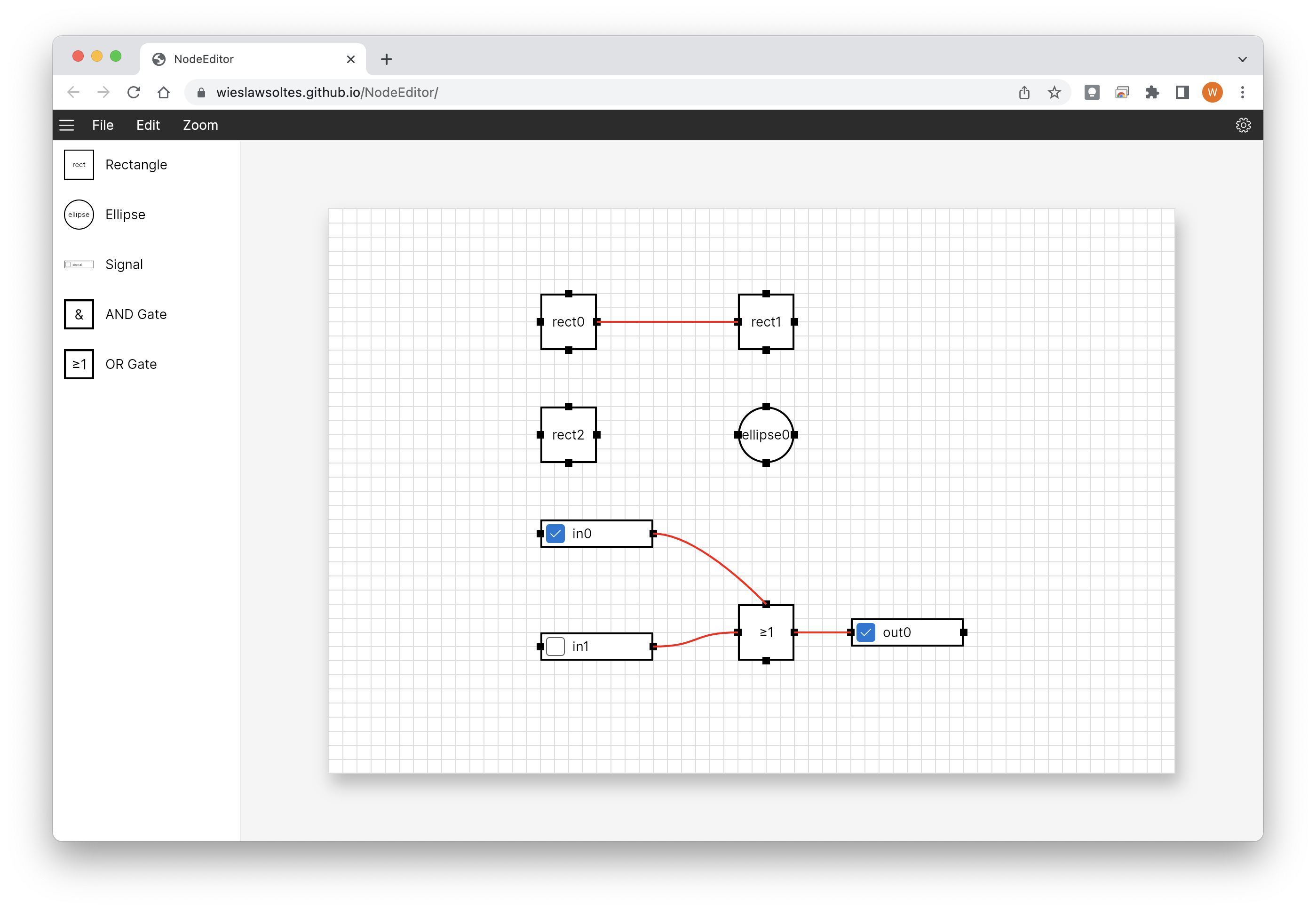Viewport: 1316px width, 911px height.
Task: Select the ellipse0 node on canvas
Action: coord(766,435)
